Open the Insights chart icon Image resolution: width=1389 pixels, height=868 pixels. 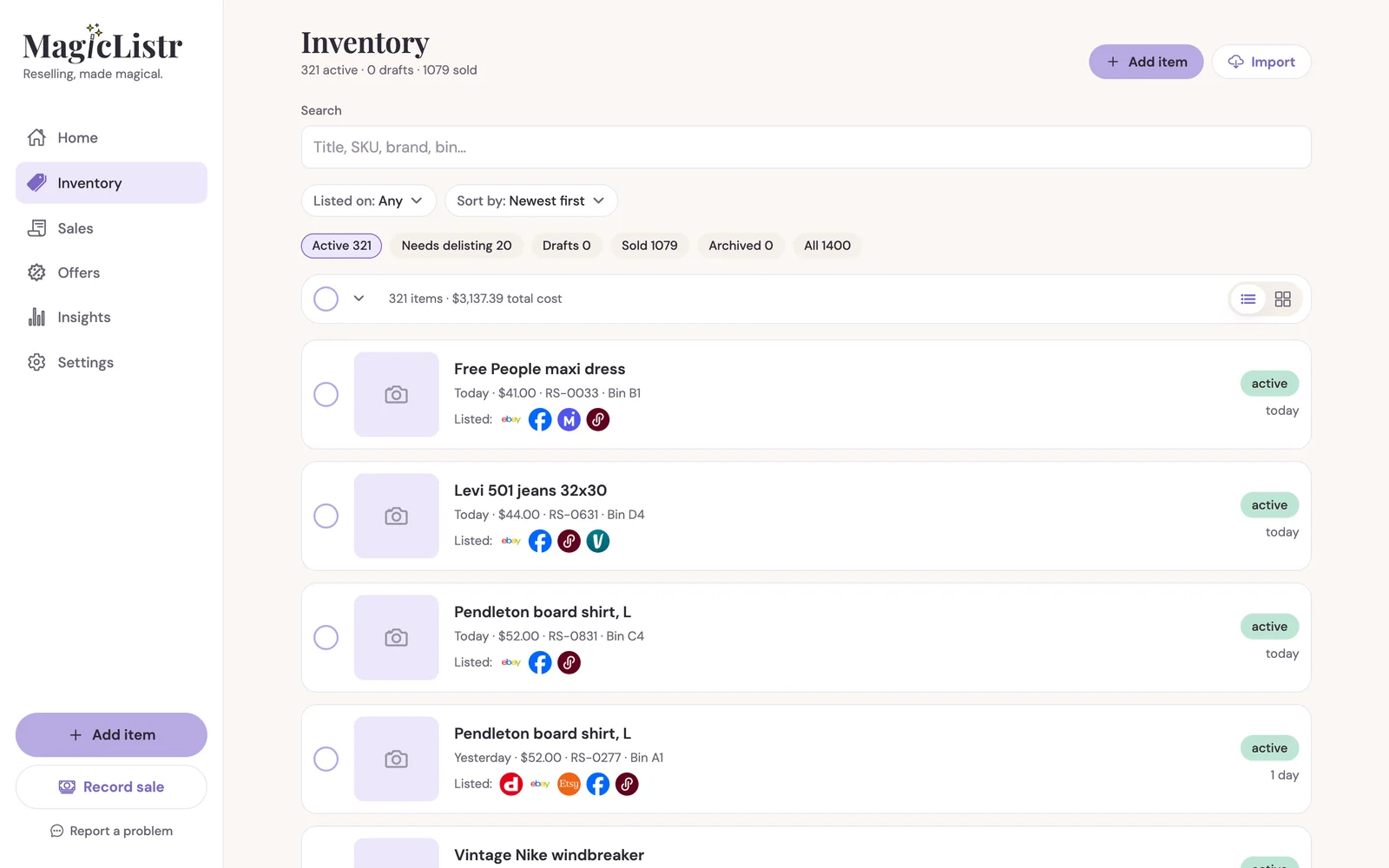coord(36,318)
